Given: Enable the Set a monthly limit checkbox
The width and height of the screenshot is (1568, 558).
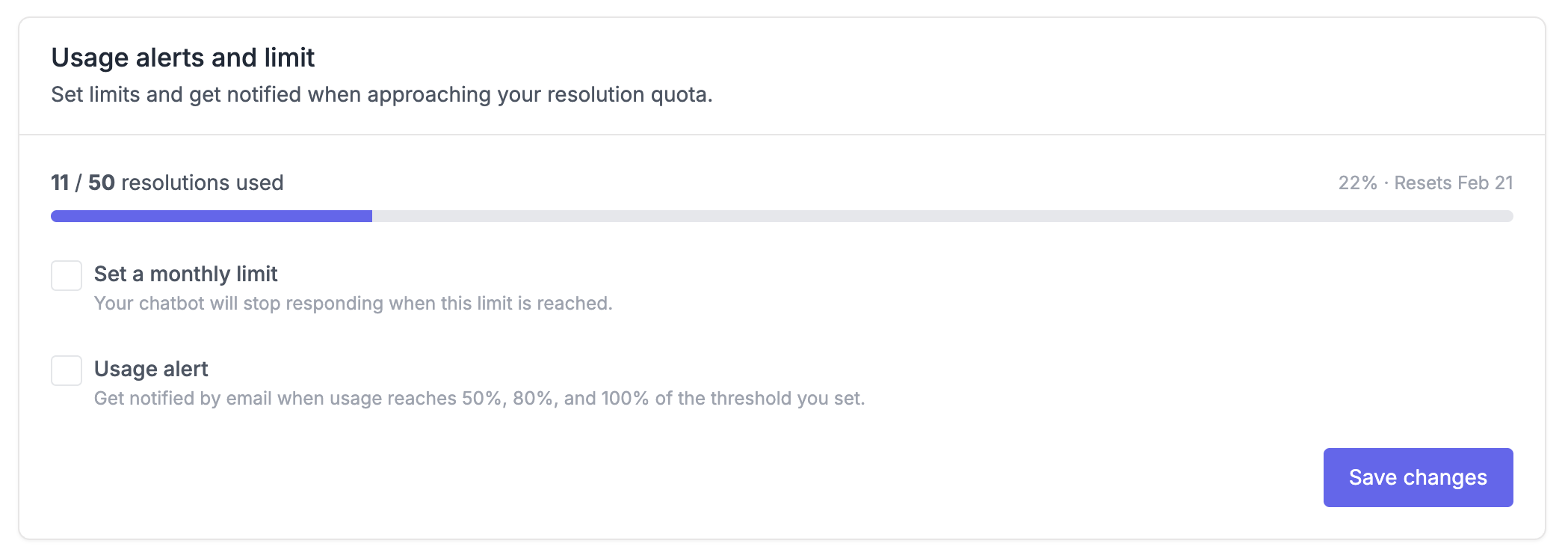Looking at the screenshot, I should [x=67, y=275].
